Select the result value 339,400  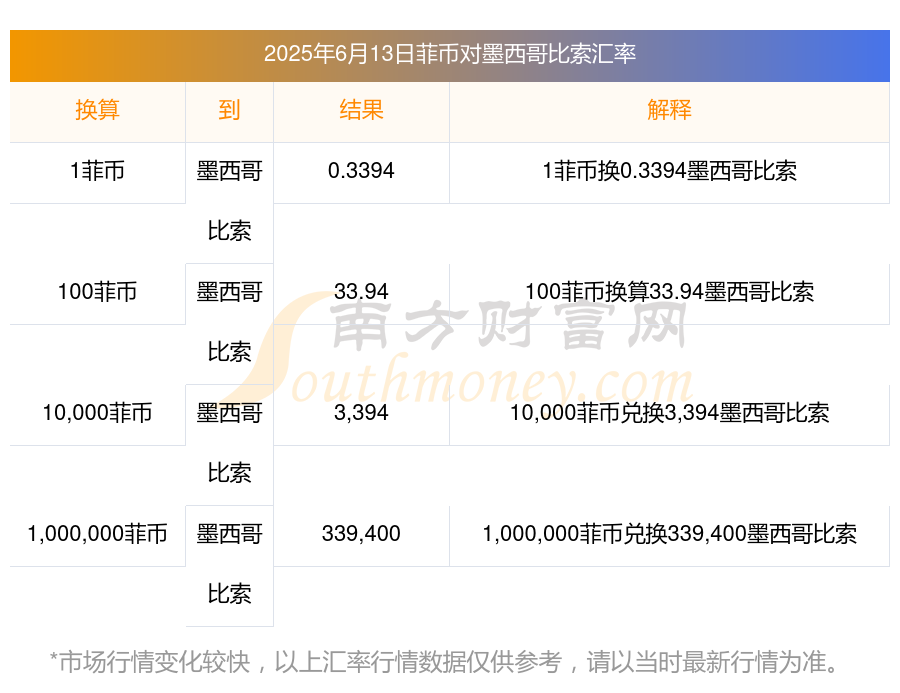point(361,534)
